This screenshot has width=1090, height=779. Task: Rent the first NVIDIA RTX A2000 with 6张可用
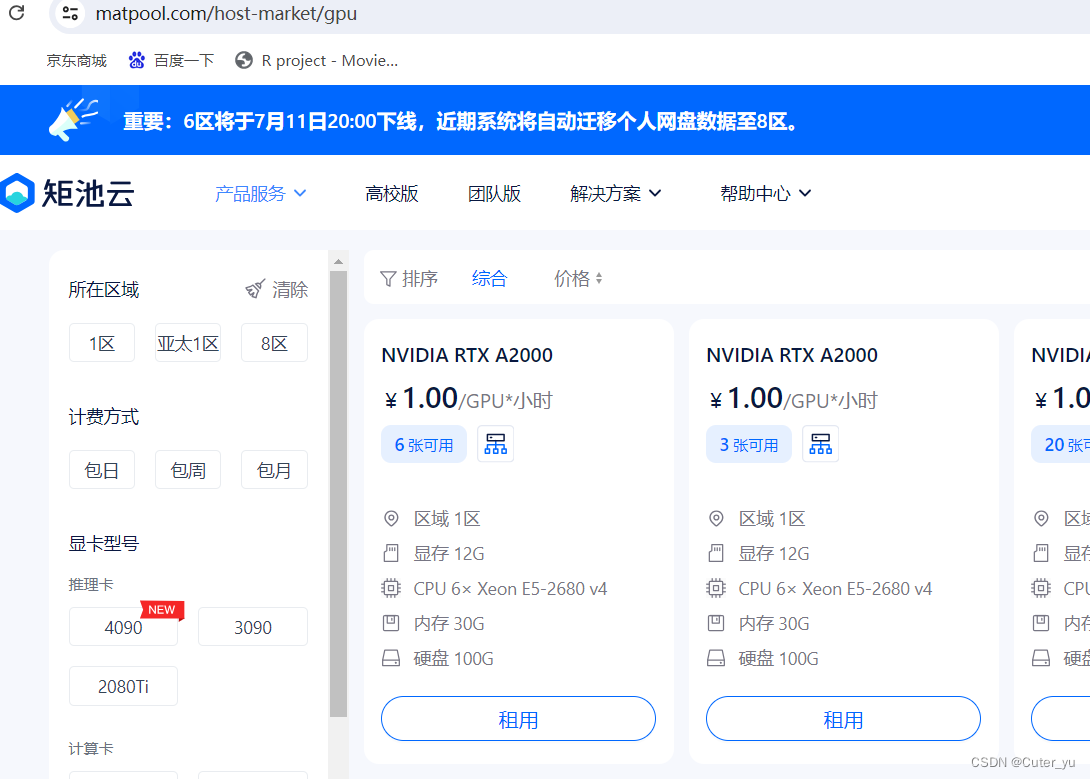click(519, 719)
